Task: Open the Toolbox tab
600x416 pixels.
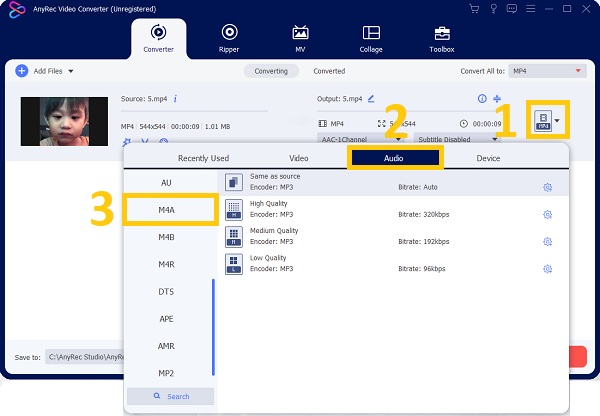Action: (x=442, y=39)
